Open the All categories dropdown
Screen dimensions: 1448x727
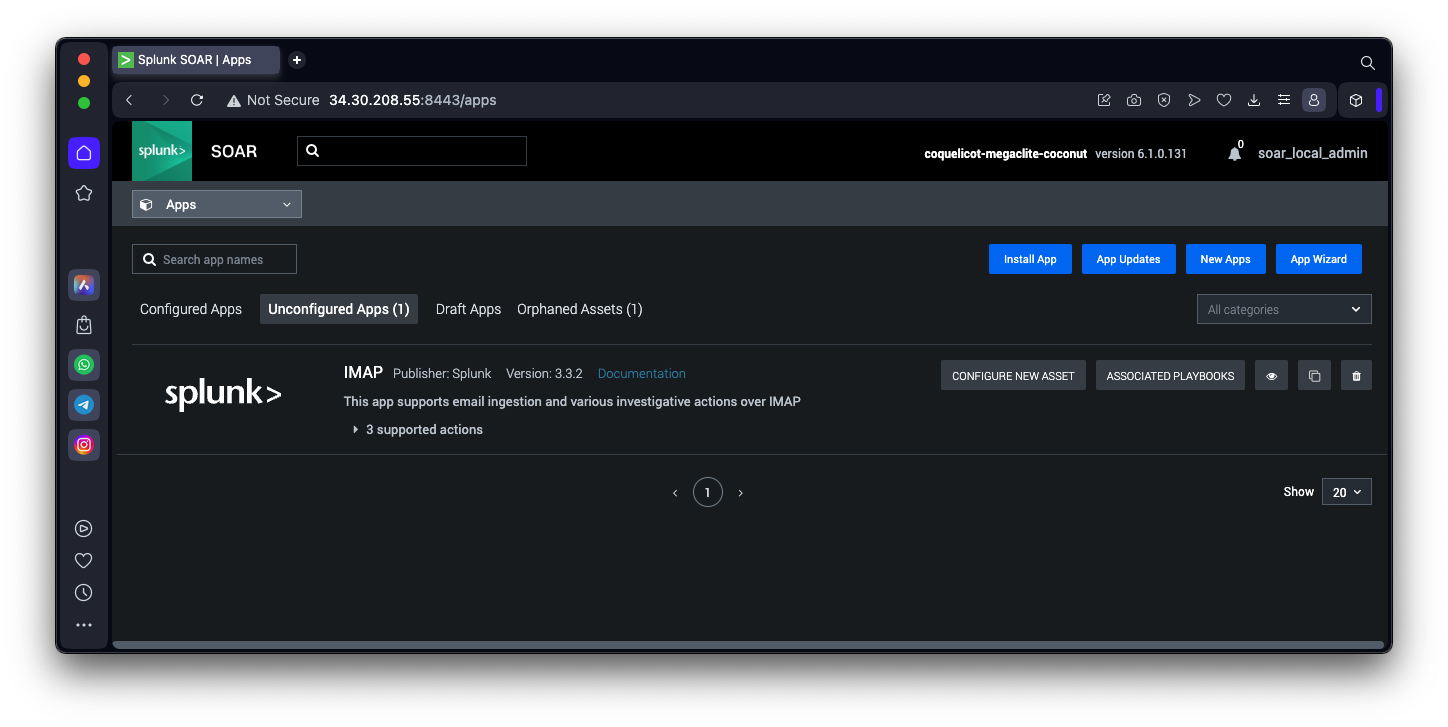click(1284, 309)
